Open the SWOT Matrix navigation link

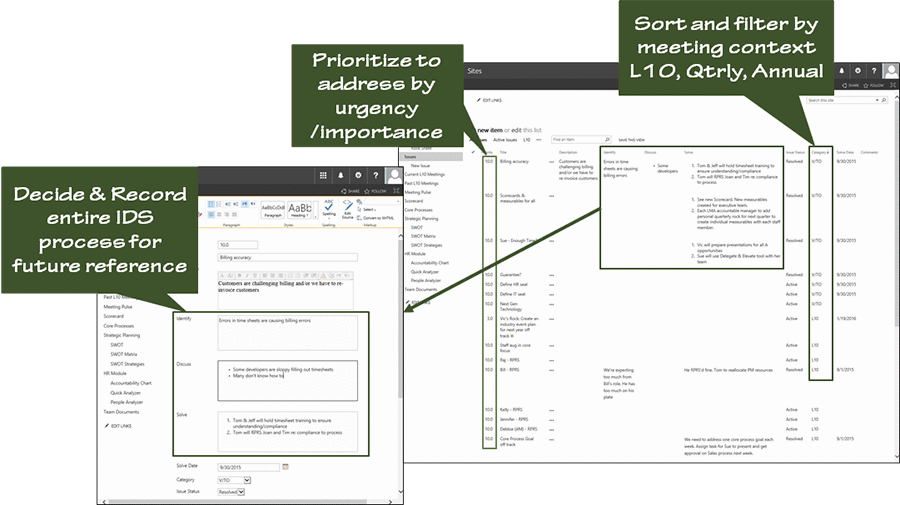pyautogui.click(x=124, y=353)
